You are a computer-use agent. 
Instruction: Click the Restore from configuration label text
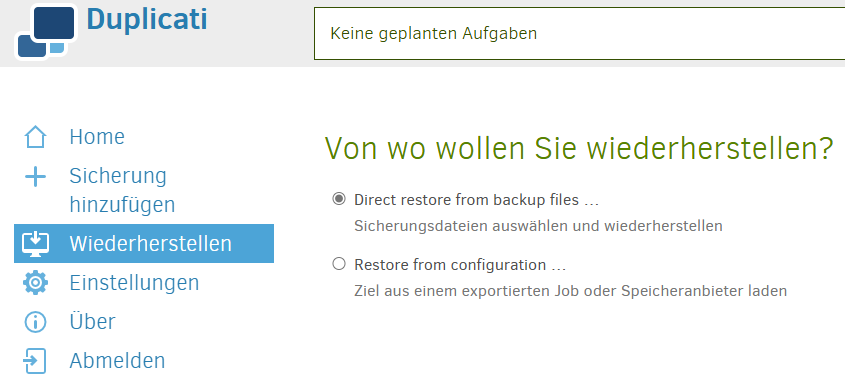(x=460, y=265)
